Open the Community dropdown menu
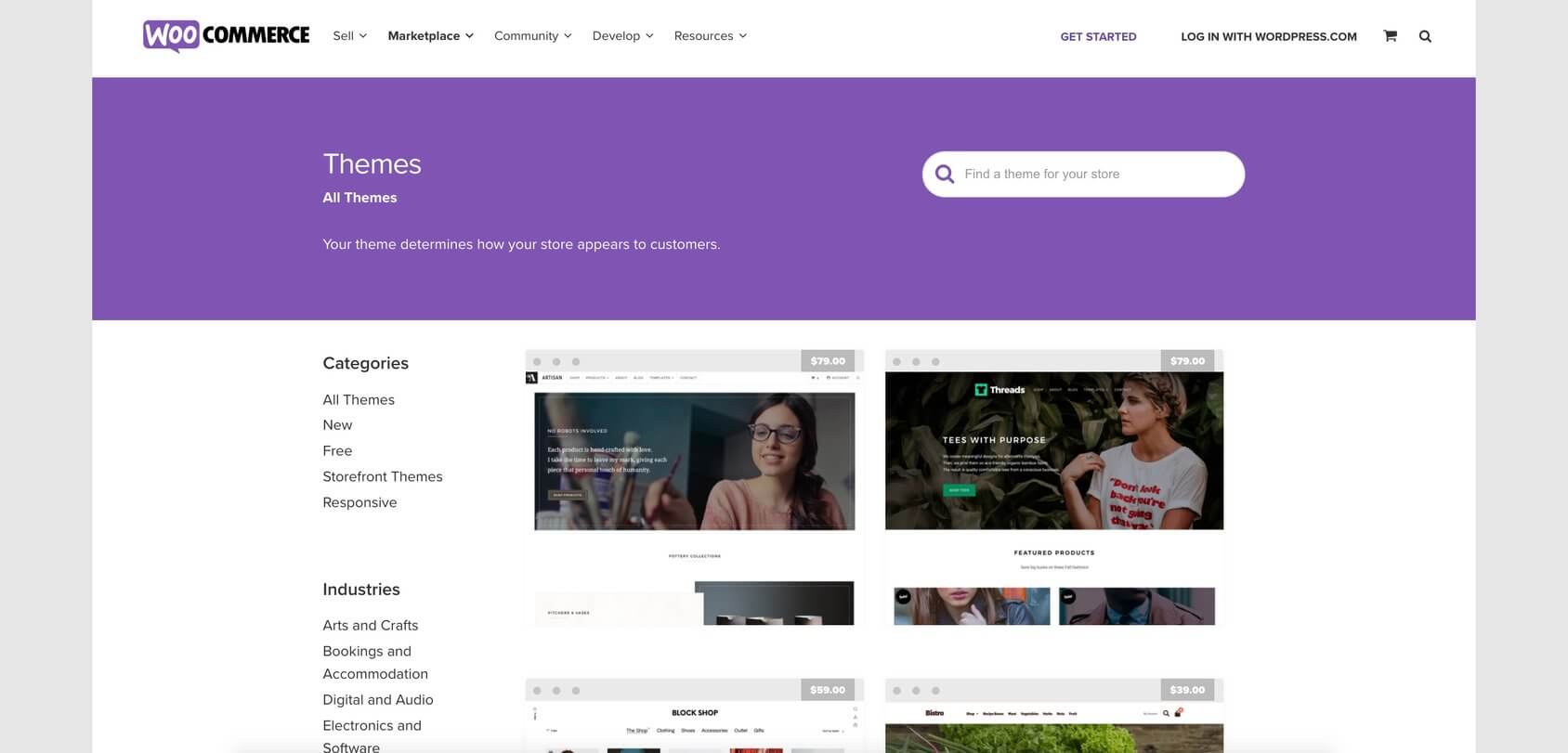 coord(532,36)
